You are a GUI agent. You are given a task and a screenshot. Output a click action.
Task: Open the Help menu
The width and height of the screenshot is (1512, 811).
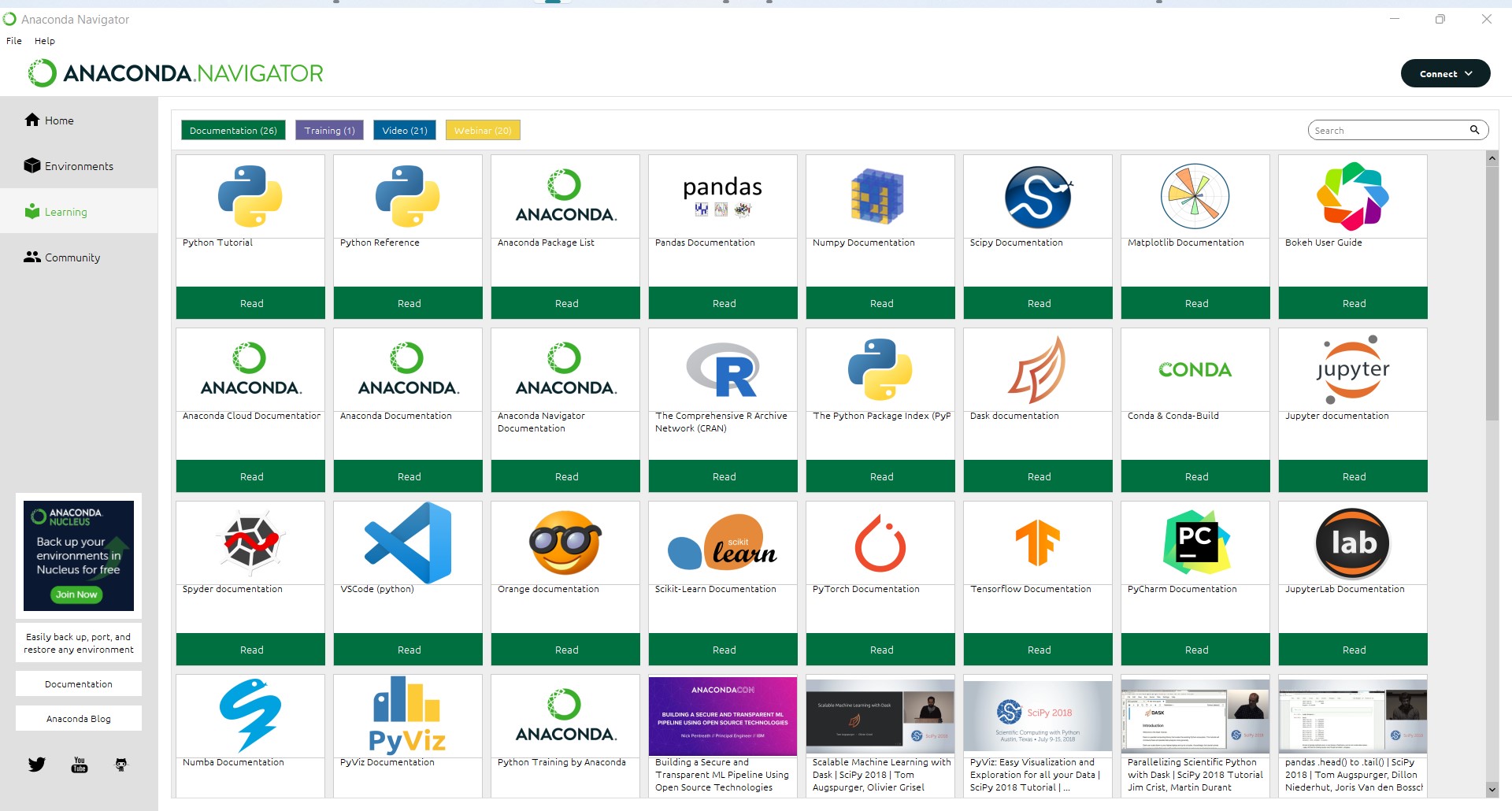coord(45,41)
